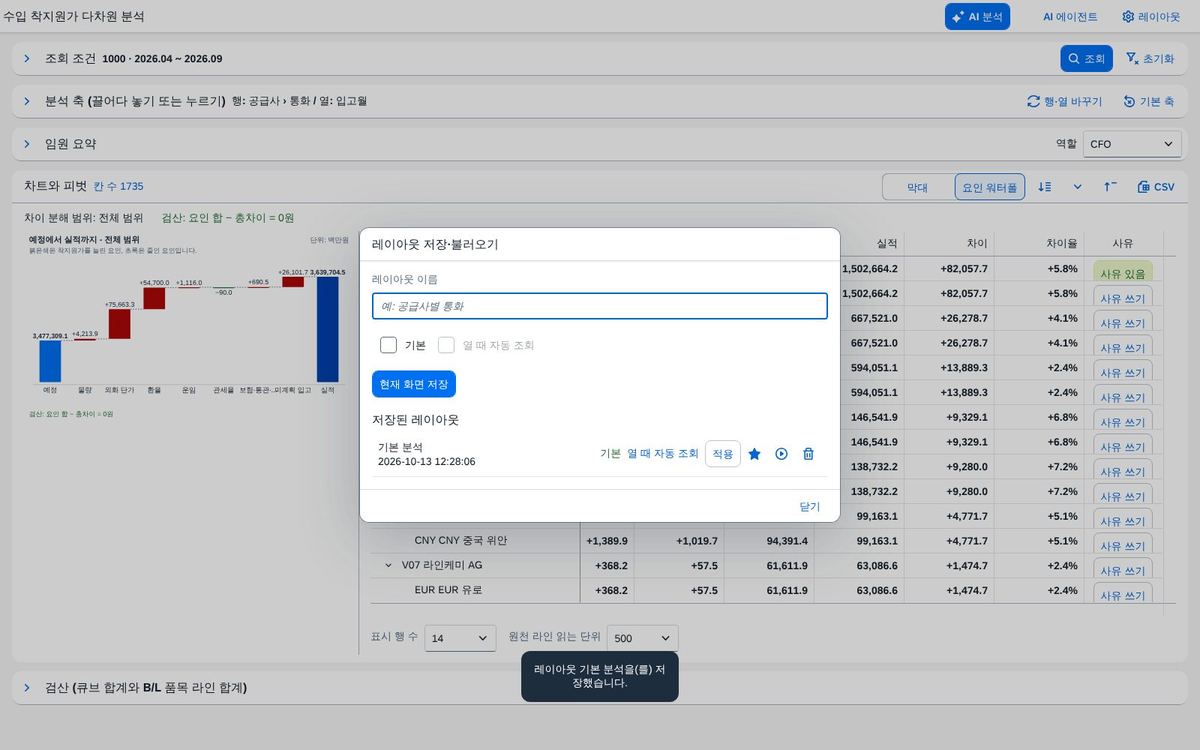Screen dimensions: 1200x750
Task: Click the collapse-up arrow icon next to CSV
Action: (x=1110, y=187)
